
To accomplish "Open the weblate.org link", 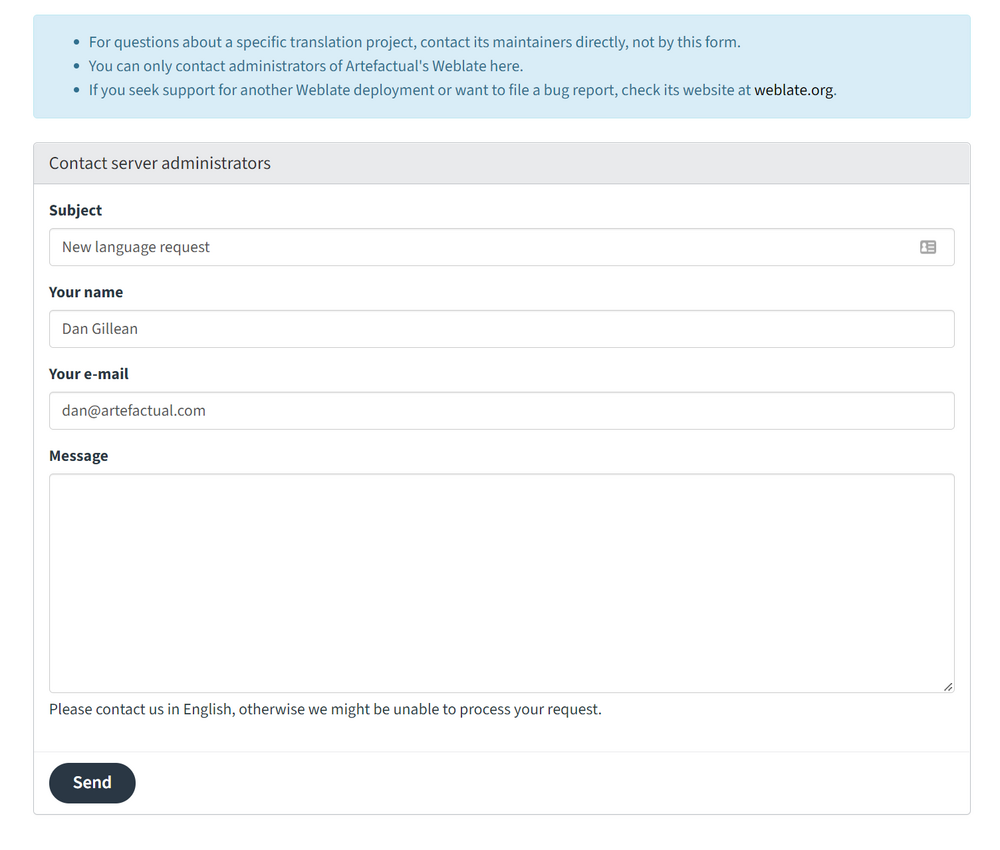I will pos(793,89).
